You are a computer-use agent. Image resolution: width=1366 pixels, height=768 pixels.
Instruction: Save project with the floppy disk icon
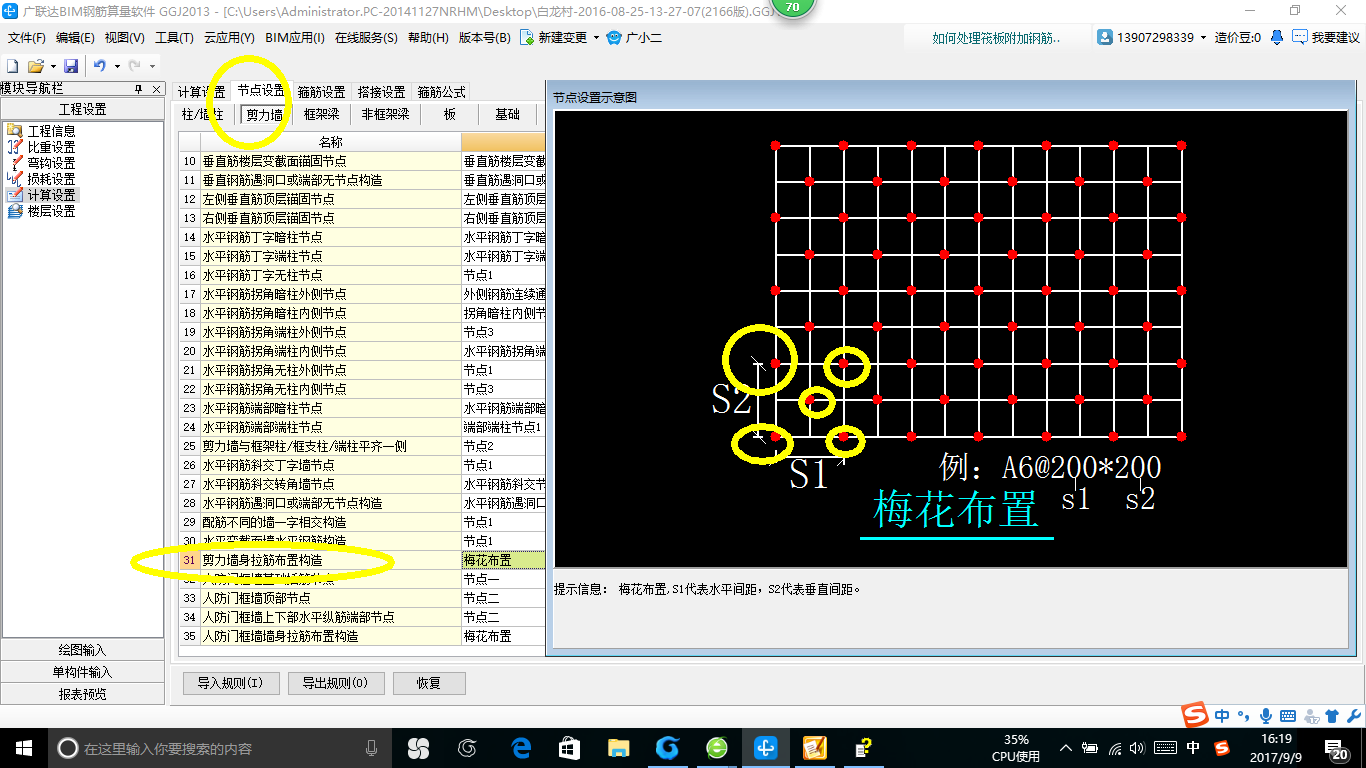pos(71,66)
